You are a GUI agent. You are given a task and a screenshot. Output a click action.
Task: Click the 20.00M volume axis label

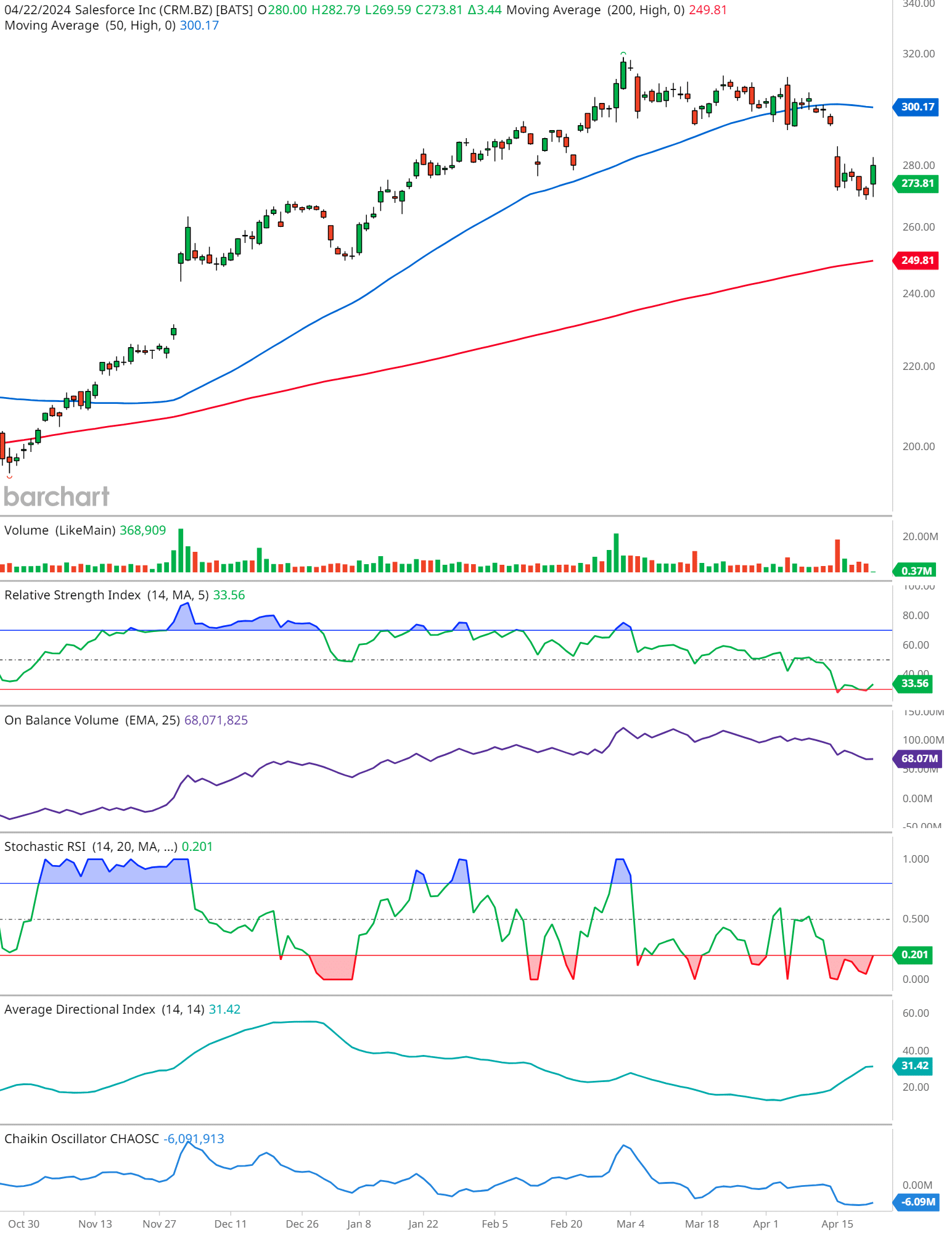(x=920, y=536)
